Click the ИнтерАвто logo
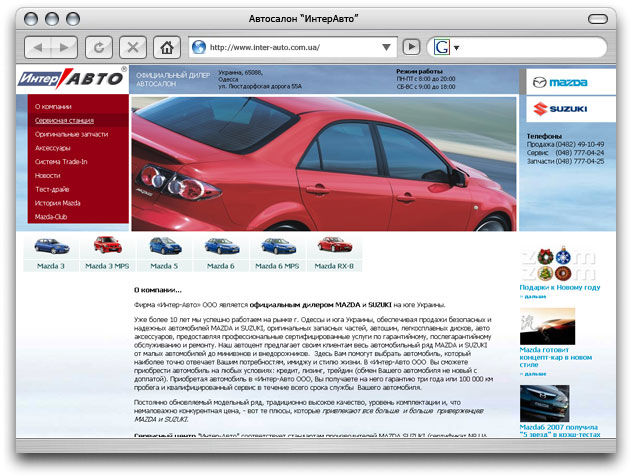This screenshot has height=476, width=632. pyautogui.click(x=72, y=78)
